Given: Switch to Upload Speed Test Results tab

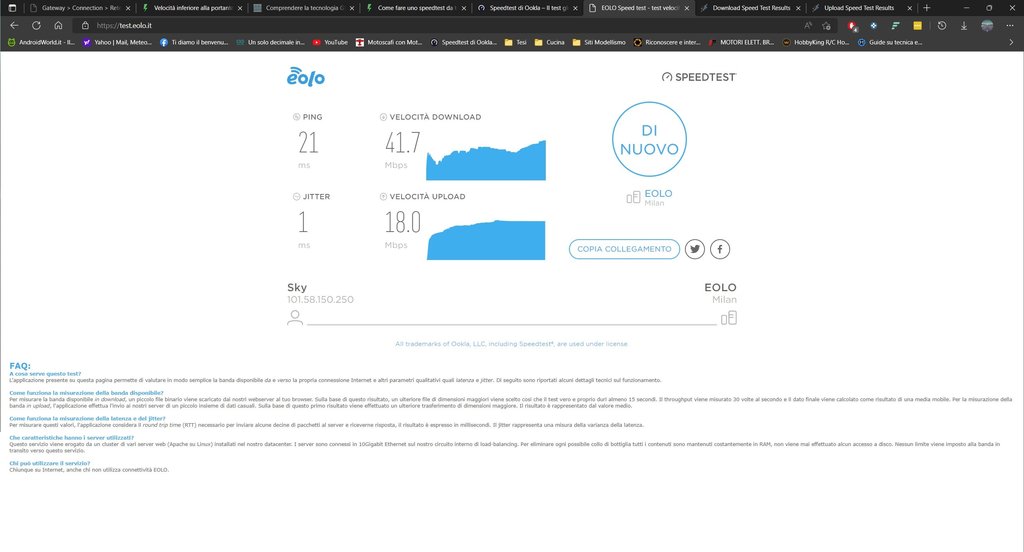Looking at the screenshot, I should [862, 8].
